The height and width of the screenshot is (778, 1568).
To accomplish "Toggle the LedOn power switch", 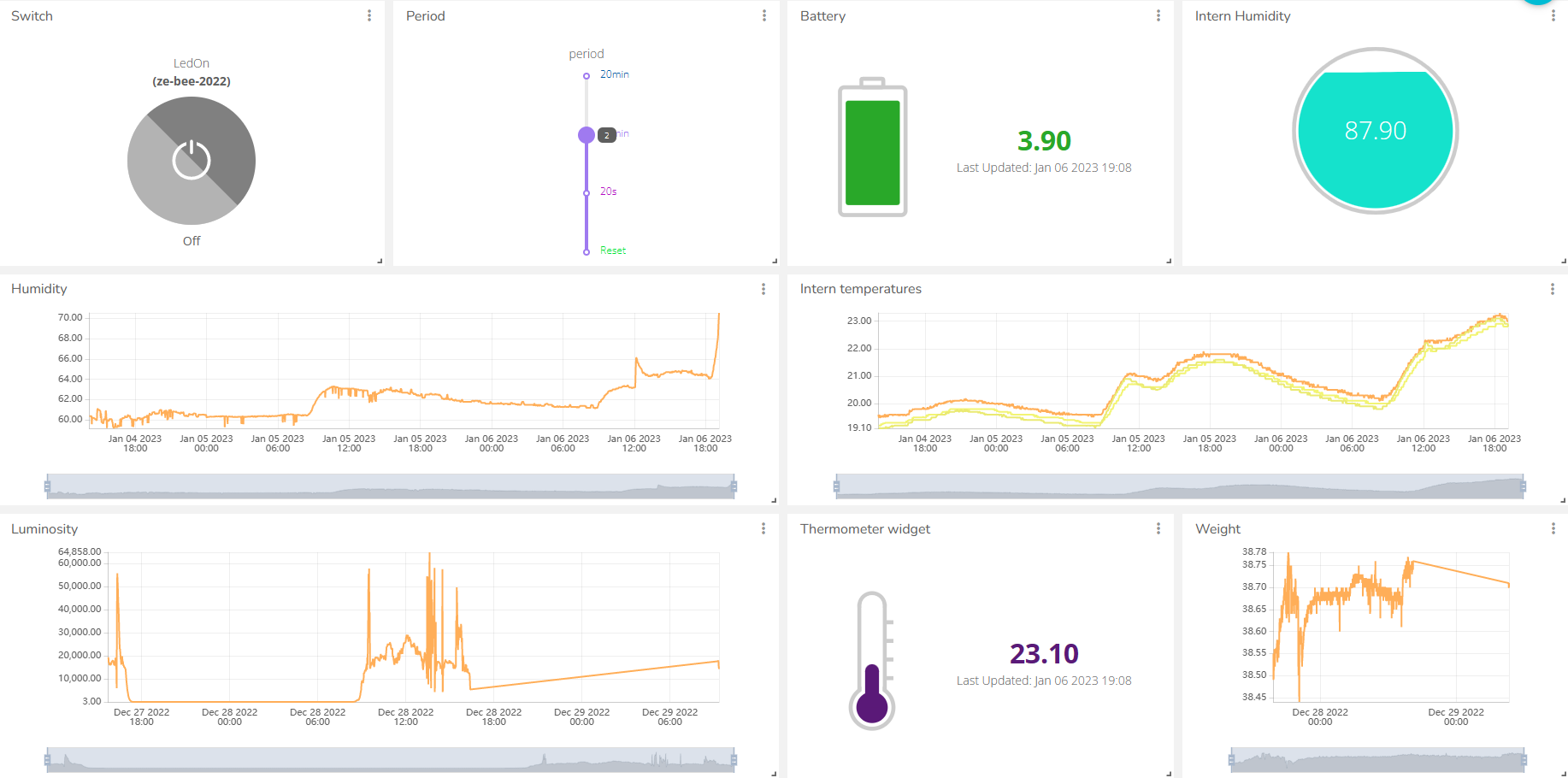I will coord(192,161).
